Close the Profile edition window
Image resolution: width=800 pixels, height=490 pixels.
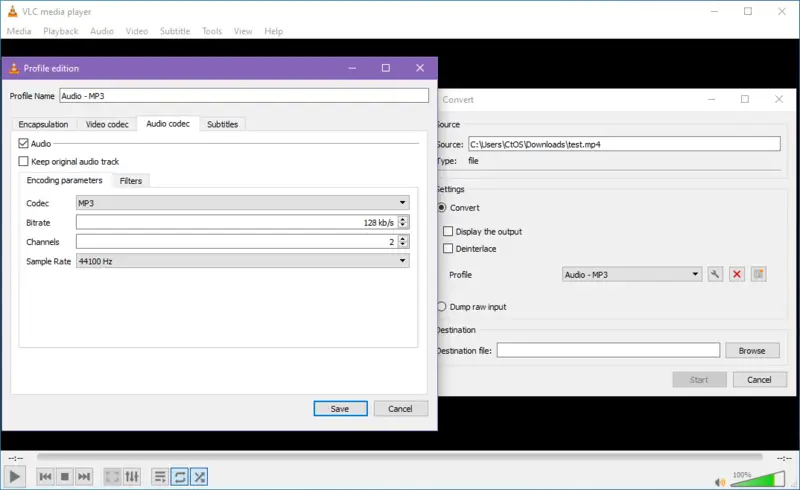[x=420, y=68]
